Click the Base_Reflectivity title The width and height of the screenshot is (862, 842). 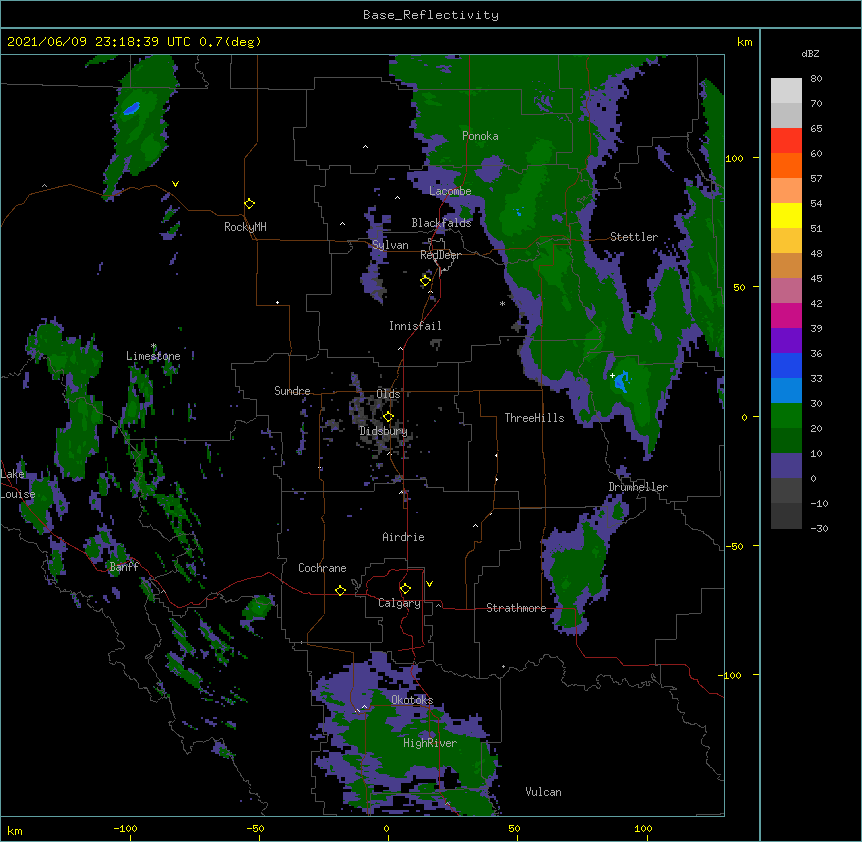tap(431, 15)
